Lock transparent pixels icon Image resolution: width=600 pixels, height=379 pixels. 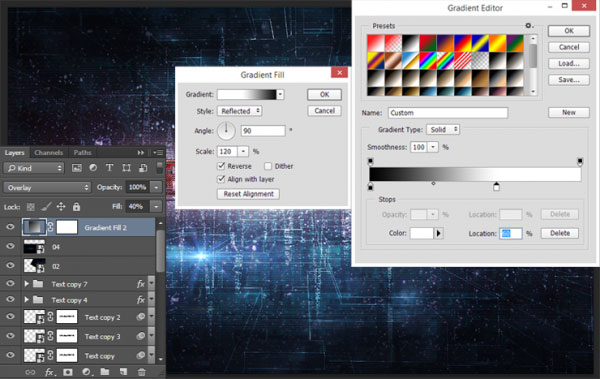tap(31, 207)
